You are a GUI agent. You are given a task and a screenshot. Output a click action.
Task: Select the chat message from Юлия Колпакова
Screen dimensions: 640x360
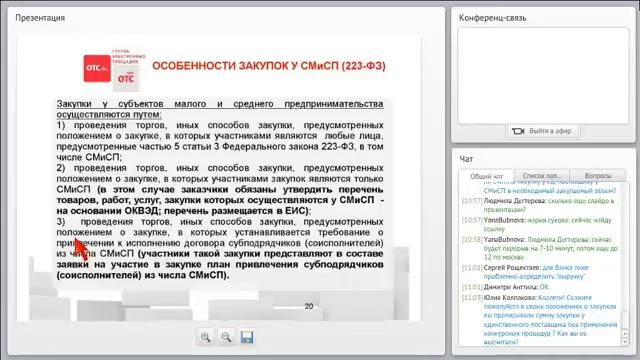coord(540,320)
